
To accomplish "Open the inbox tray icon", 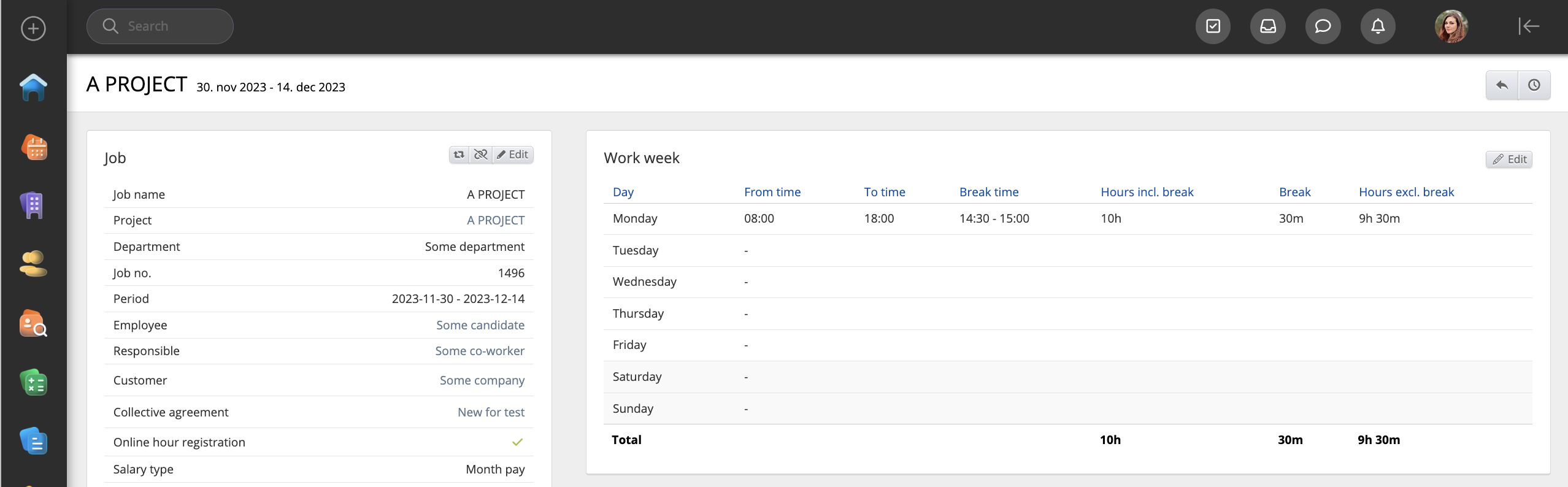I will pyautogui.click(x=1267, y=26).
